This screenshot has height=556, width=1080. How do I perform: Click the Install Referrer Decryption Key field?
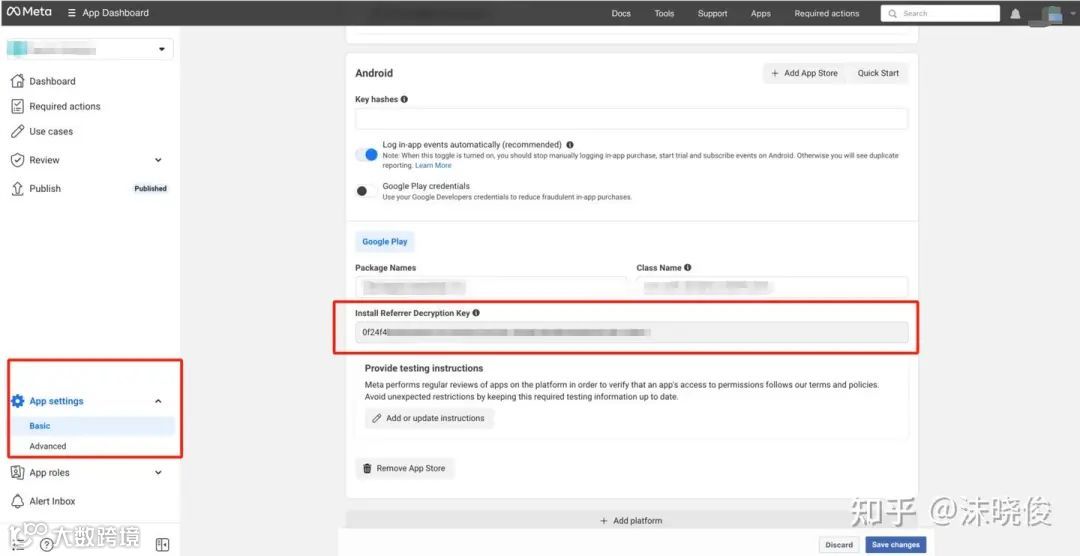pyautogui.click(x=631, y=332)
